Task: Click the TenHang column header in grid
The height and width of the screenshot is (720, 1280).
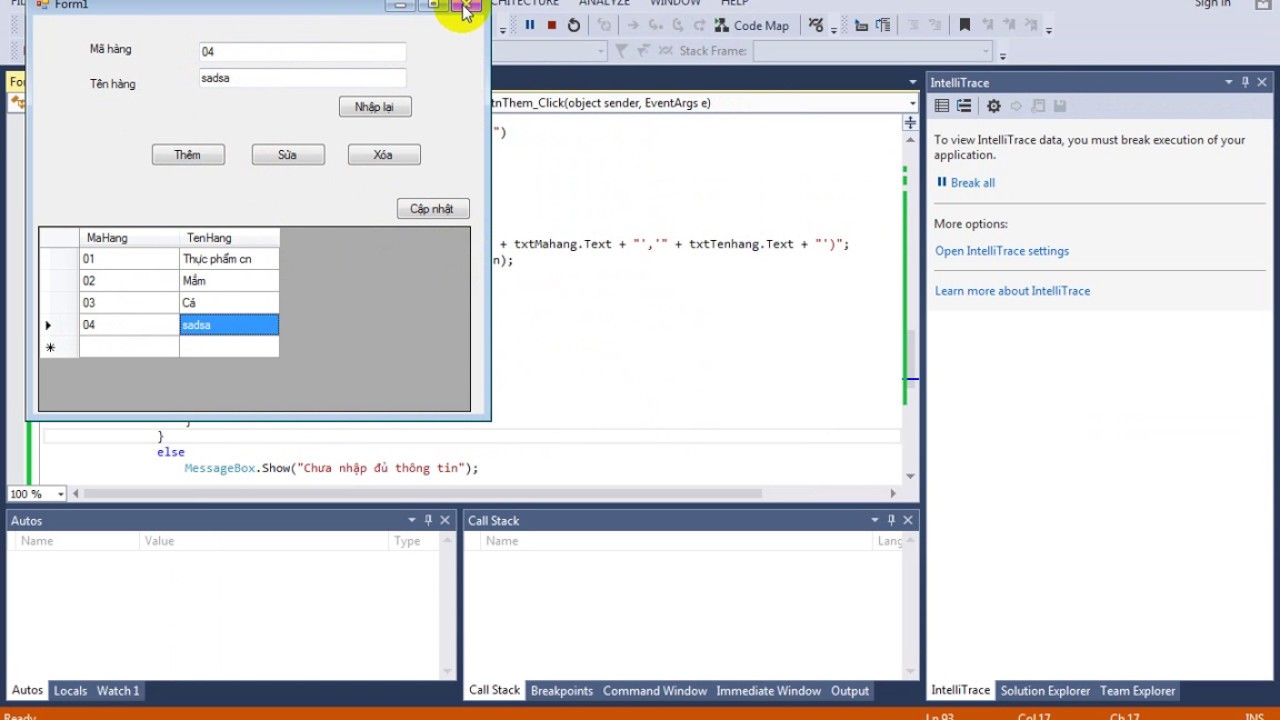Action: pyautogui.click(x=229, y=238)
